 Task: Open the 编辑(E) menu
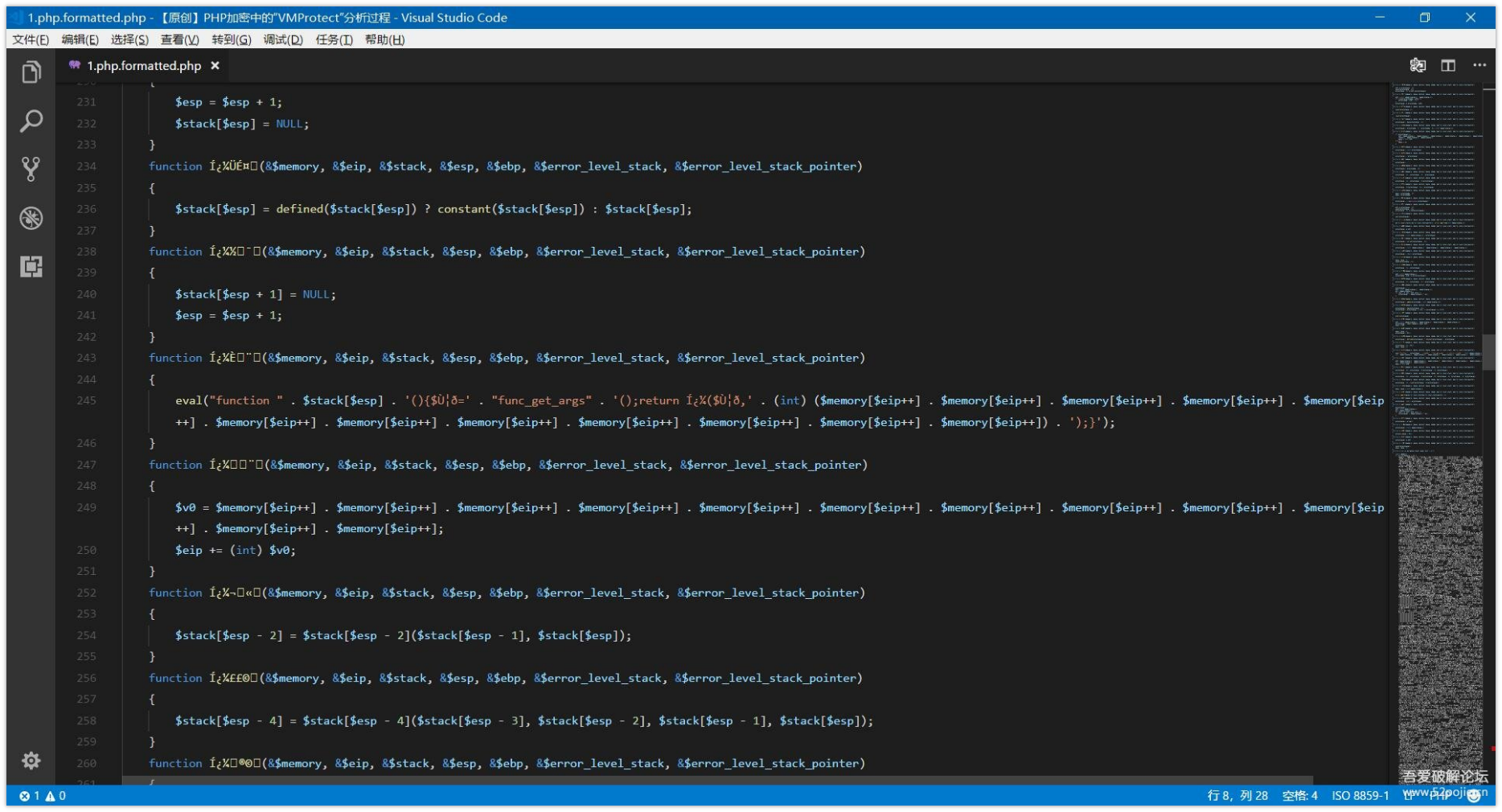point(80,39)
